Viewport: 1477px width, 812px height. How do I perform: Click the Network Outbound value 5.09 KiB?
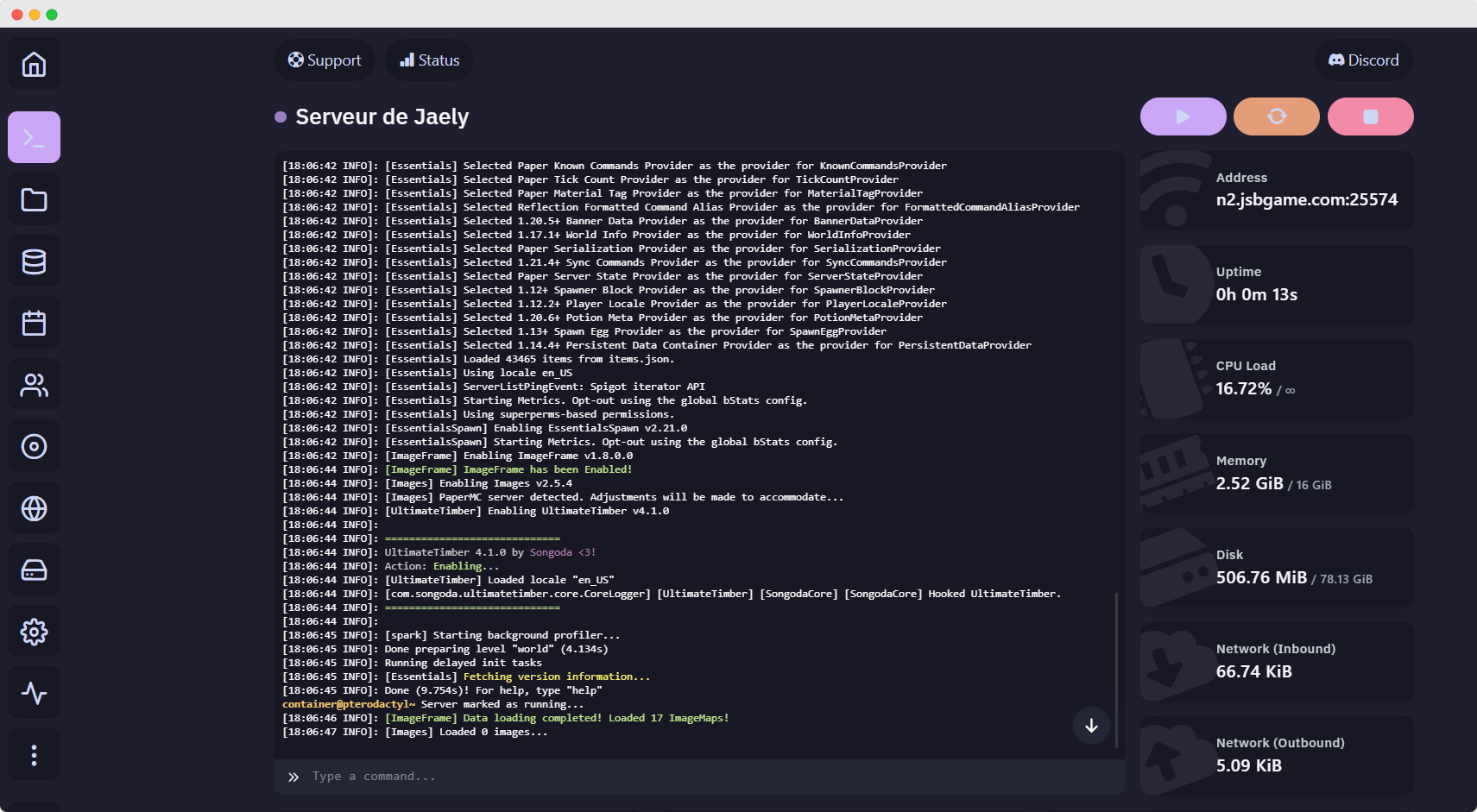[x=1248, y=765]
